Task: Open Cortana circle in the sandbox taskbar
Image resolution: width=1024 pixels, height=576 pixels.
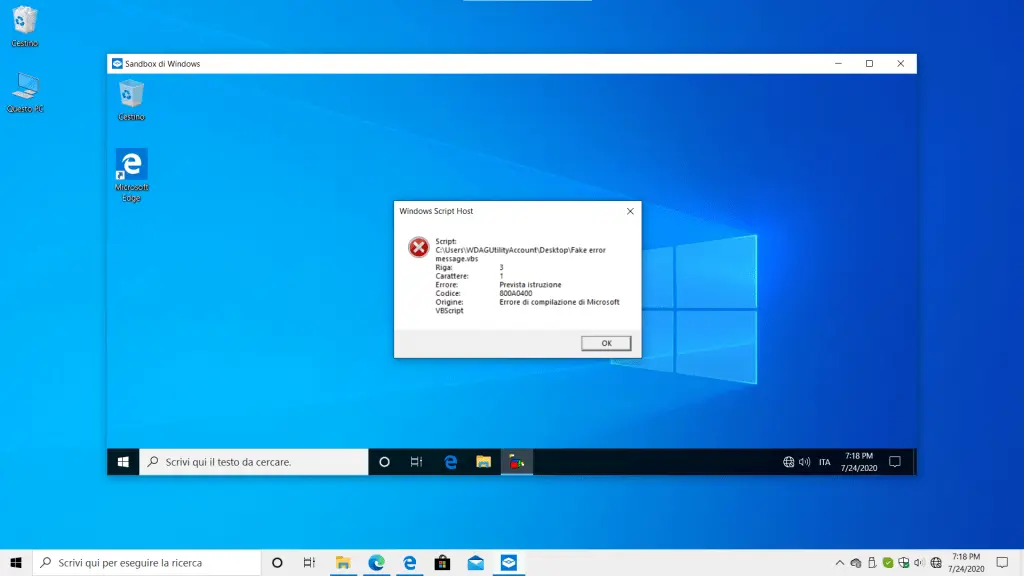Action: coord(384,462)
